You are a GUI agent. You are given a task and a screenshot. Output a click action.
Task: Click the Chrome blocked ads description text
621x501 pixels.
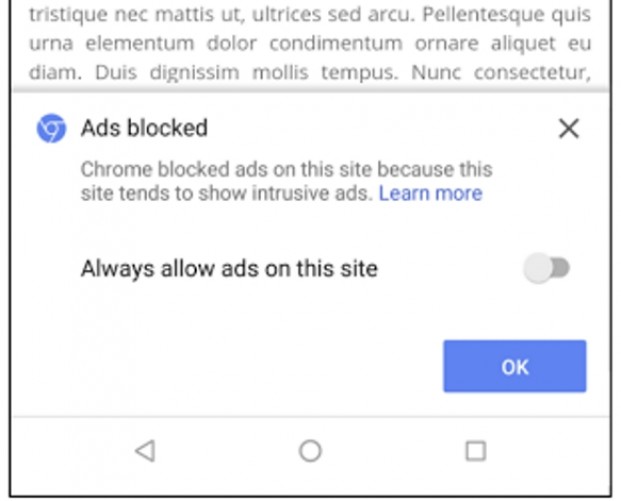click(286, 181)
